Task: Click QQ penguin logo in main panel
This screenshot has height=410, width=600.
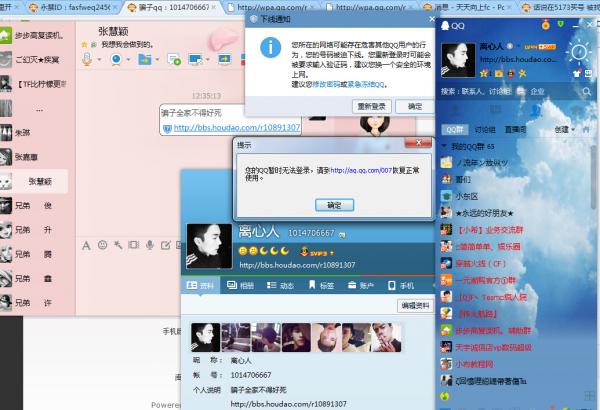Action: point(445,26)
